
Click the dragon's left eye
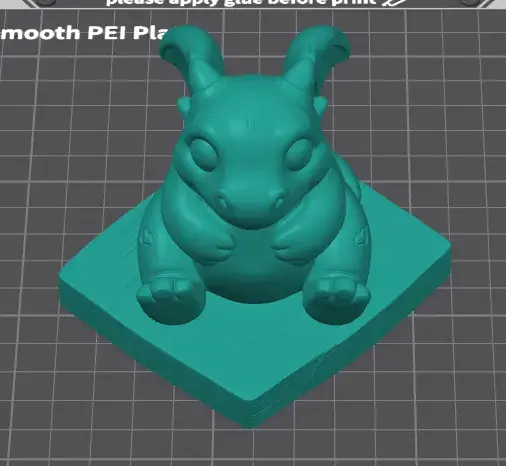click(203, 154)
